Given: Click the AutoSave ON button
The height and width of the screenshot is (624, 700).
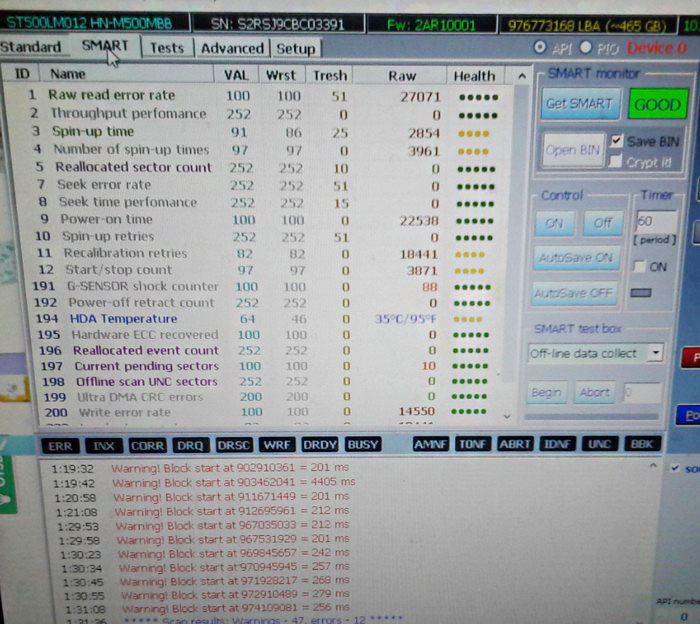Looking at the screenshot, I should (574, 258).
